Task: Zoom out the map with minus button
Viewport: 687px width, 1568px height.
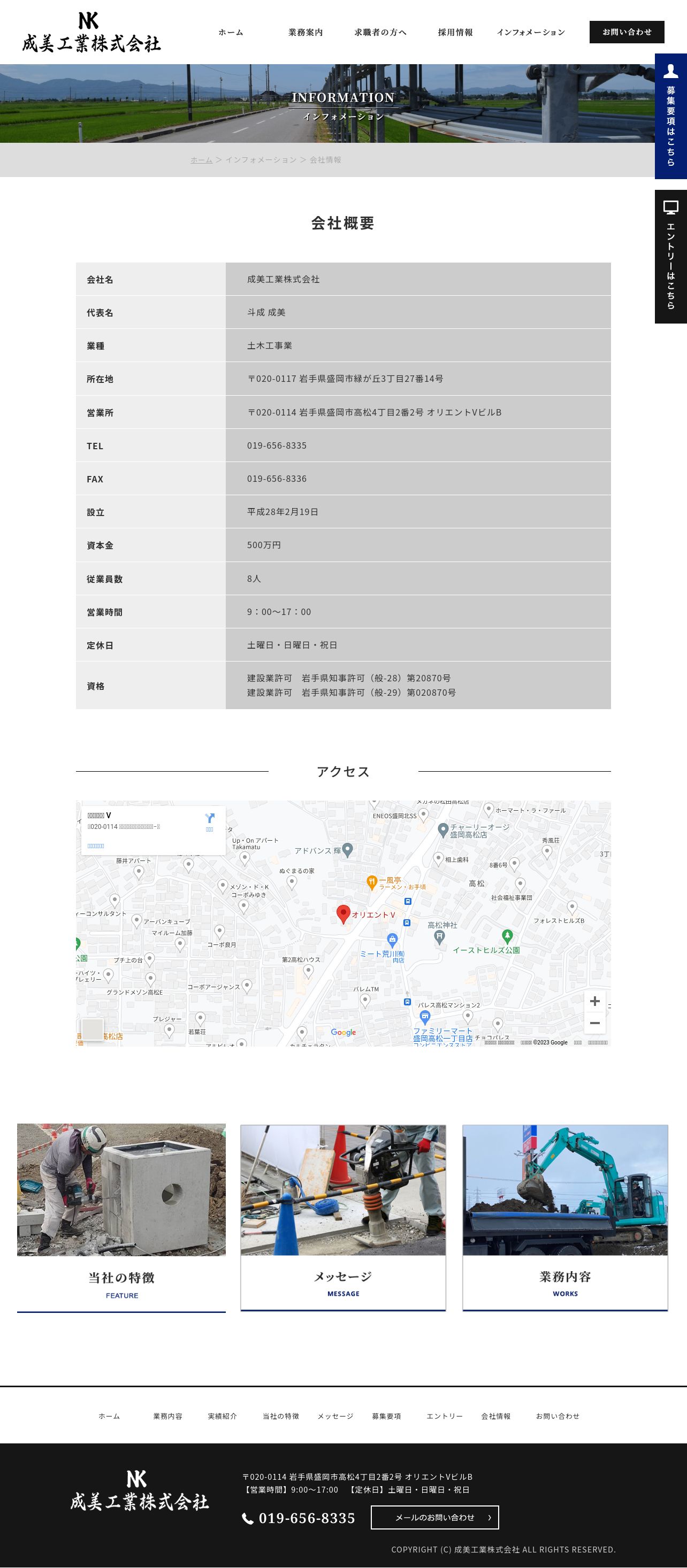Action: tap(595, 1023)
